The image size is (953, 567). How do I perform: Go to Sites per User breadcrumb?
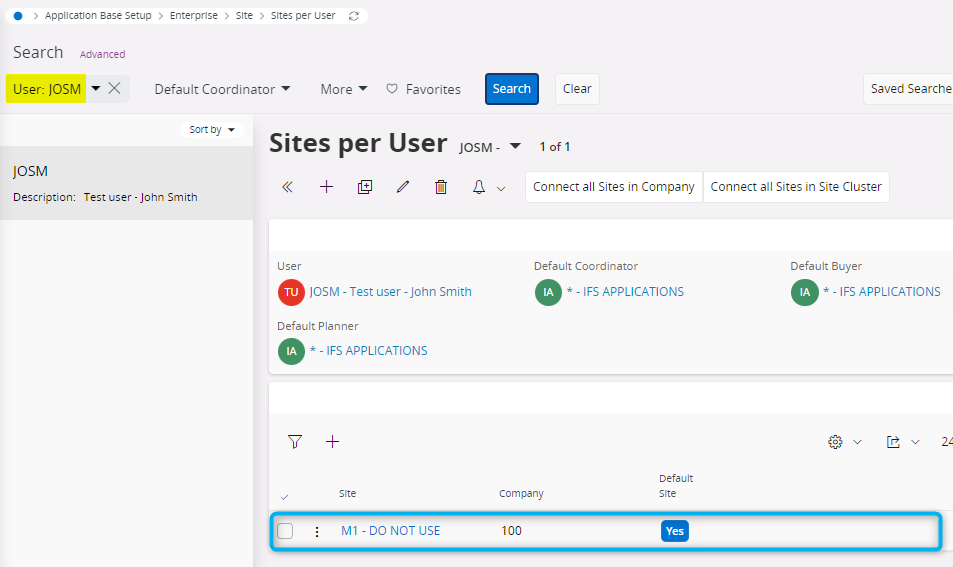point(303,16)
